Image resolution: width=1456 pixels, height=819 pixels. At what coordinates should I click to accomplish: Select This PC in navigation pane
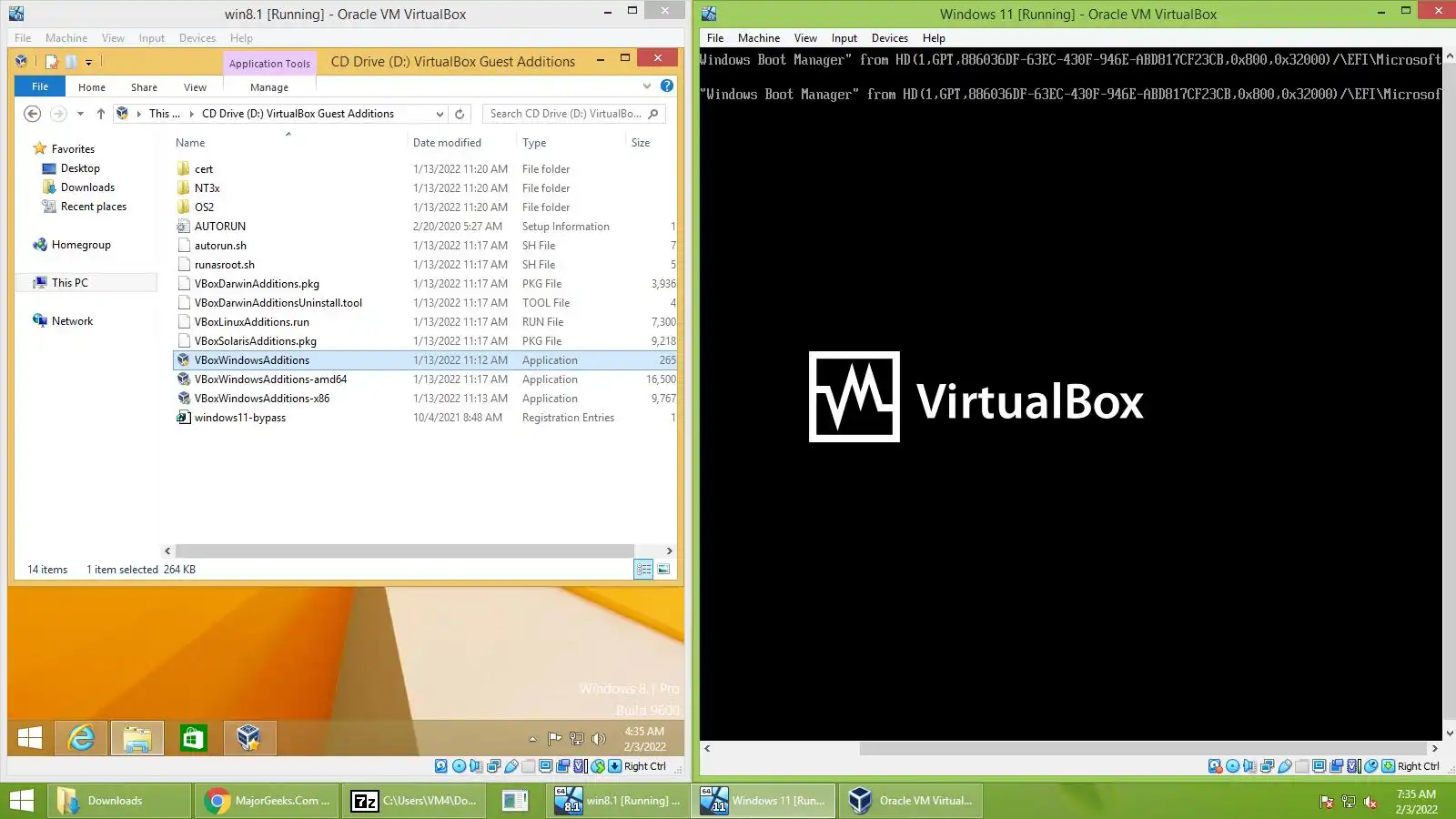point(69,283)
